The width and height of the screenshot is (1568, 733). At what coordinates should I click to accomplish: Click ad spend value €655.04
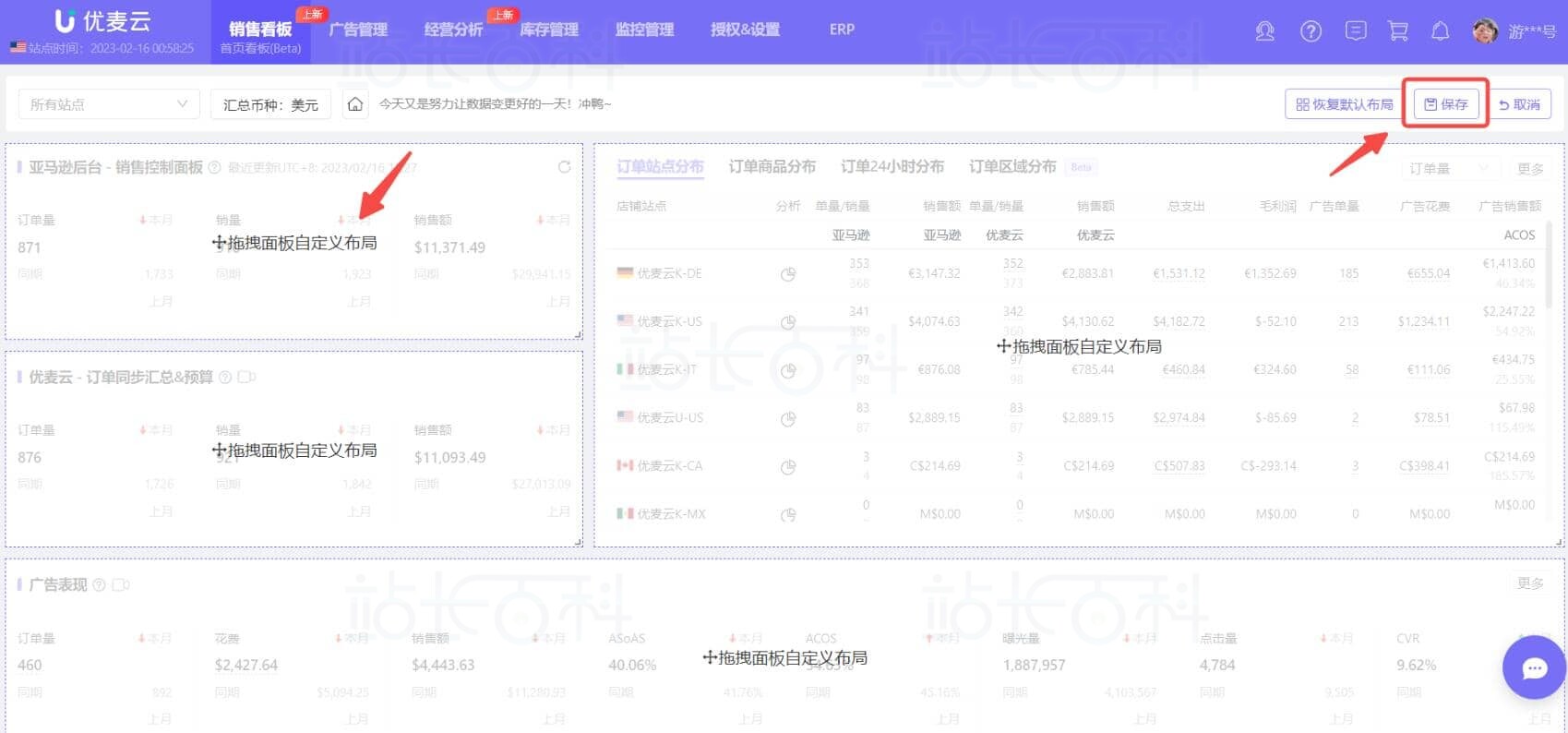tap(1429, 273)
